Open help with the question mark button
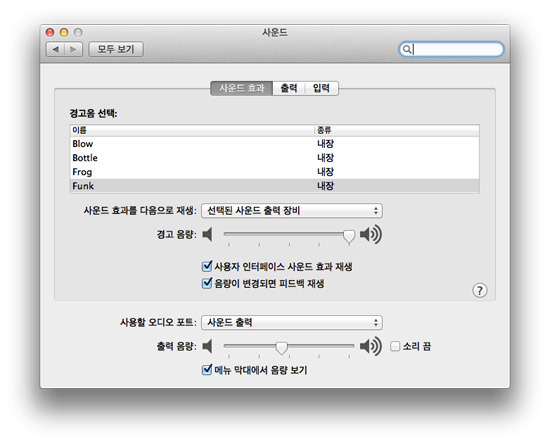The image size is (550, 444). 479,290
